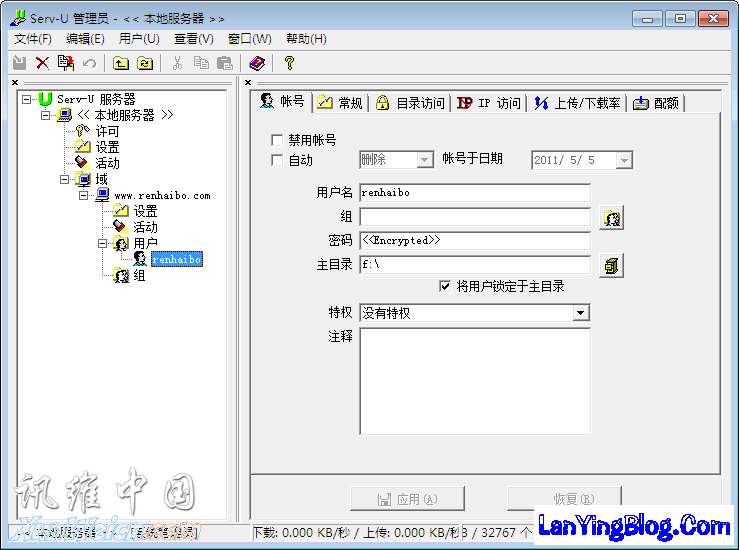This screenshot has height=550, width=739.
Task: Enable the 禁用帐号 checkbox
Action: (277, 140)
